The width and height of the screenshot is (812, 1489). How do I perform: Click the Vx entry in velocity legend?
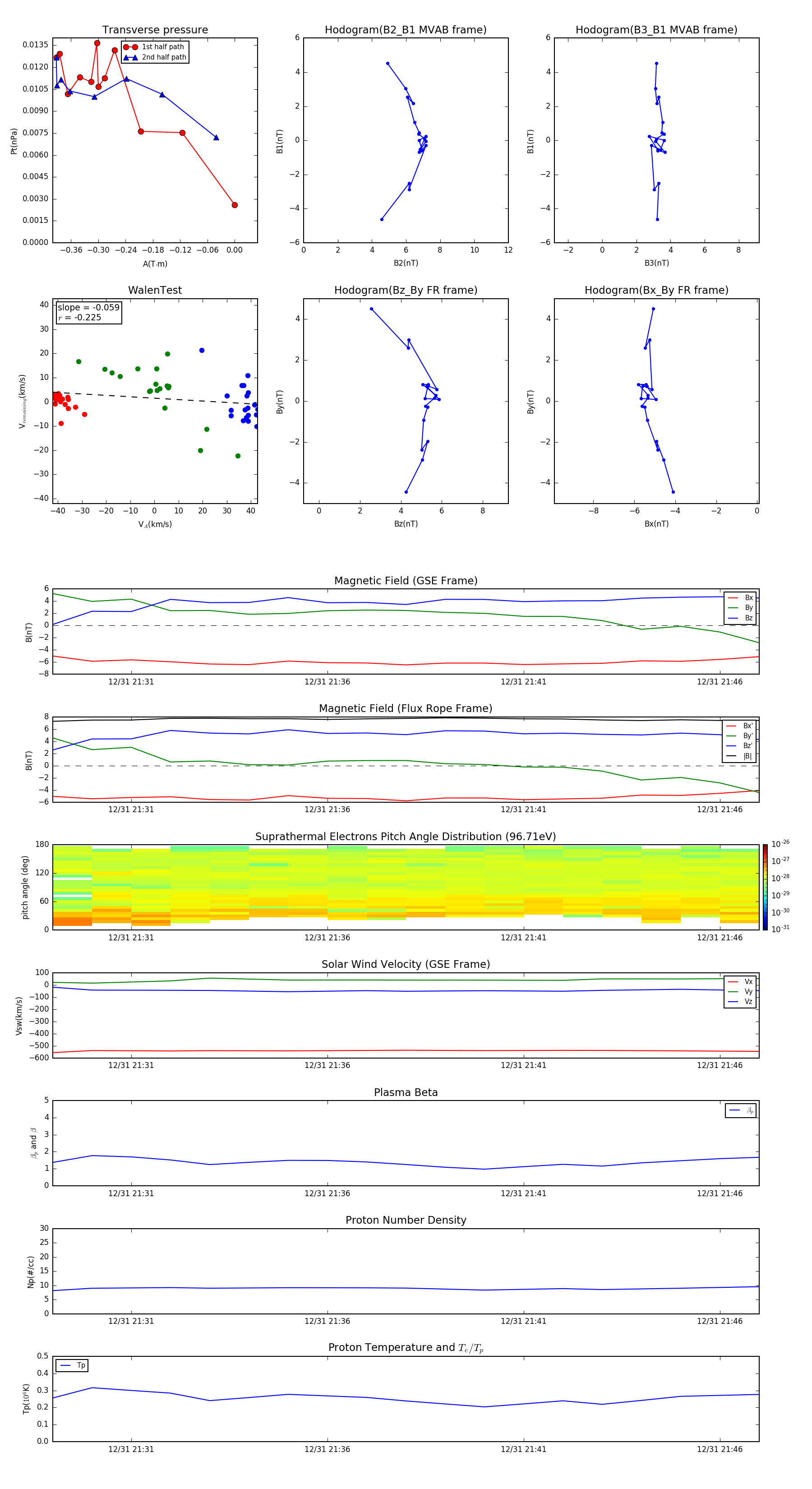[740, 981]
